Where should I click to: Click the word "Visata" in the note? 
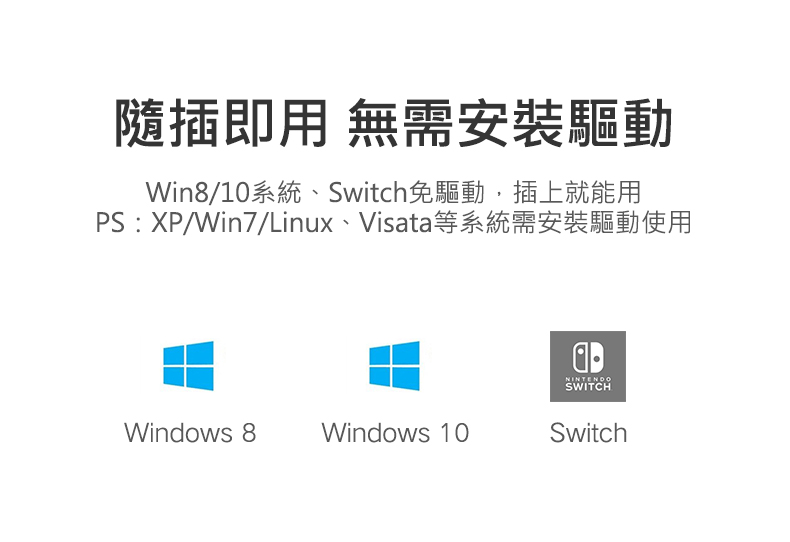point(396,223)
